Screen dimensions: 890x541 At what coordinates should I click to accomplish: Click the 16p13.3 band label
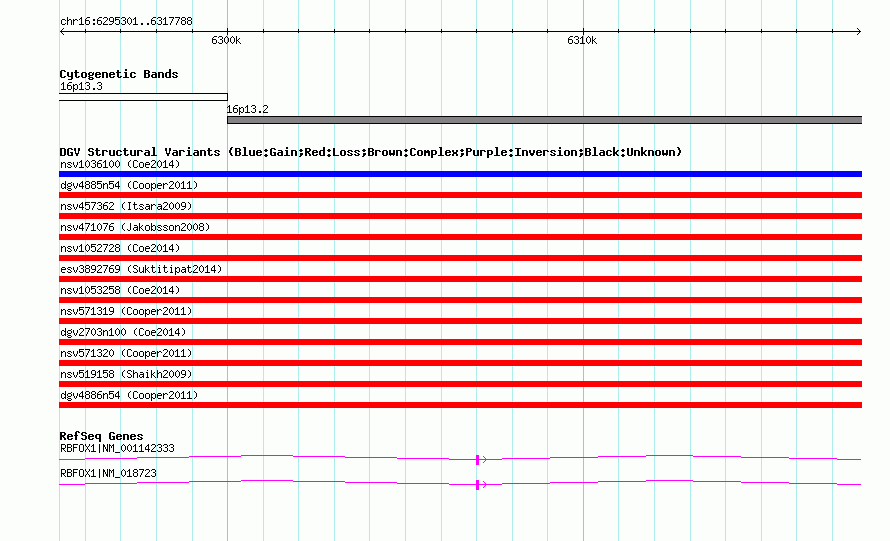(81, 86)
